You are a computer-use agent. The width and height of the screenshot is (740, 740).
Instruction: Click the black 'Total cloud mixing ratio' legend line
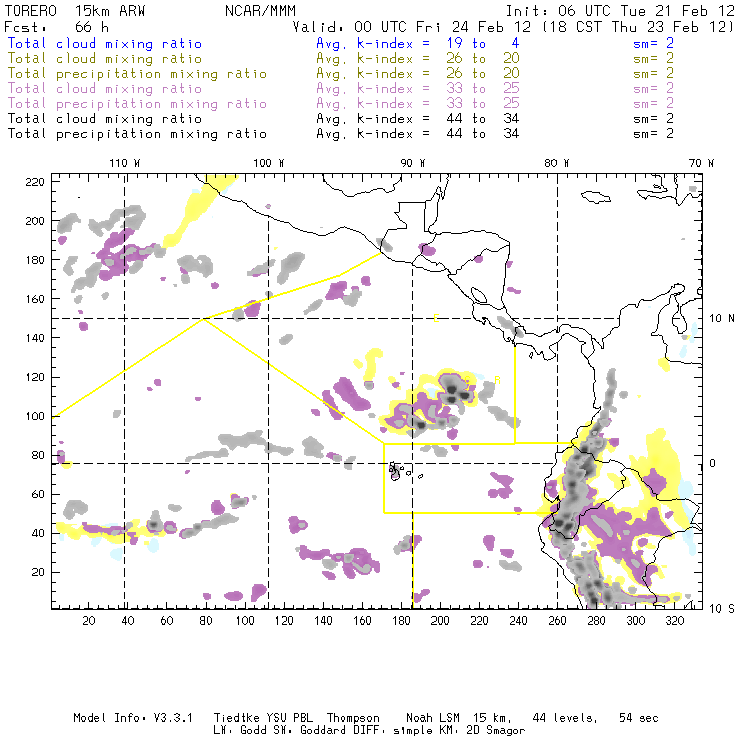pyautogui.click(x=105, y=119)
